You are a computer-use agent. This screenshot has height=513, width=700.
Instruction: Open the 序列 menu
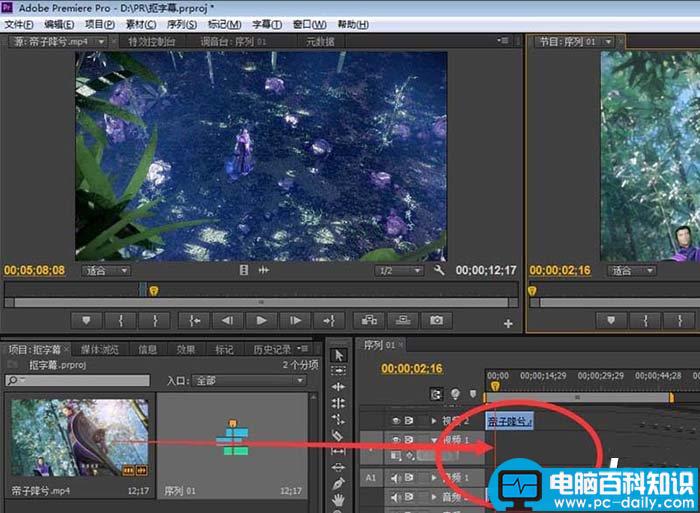point(182,25)
